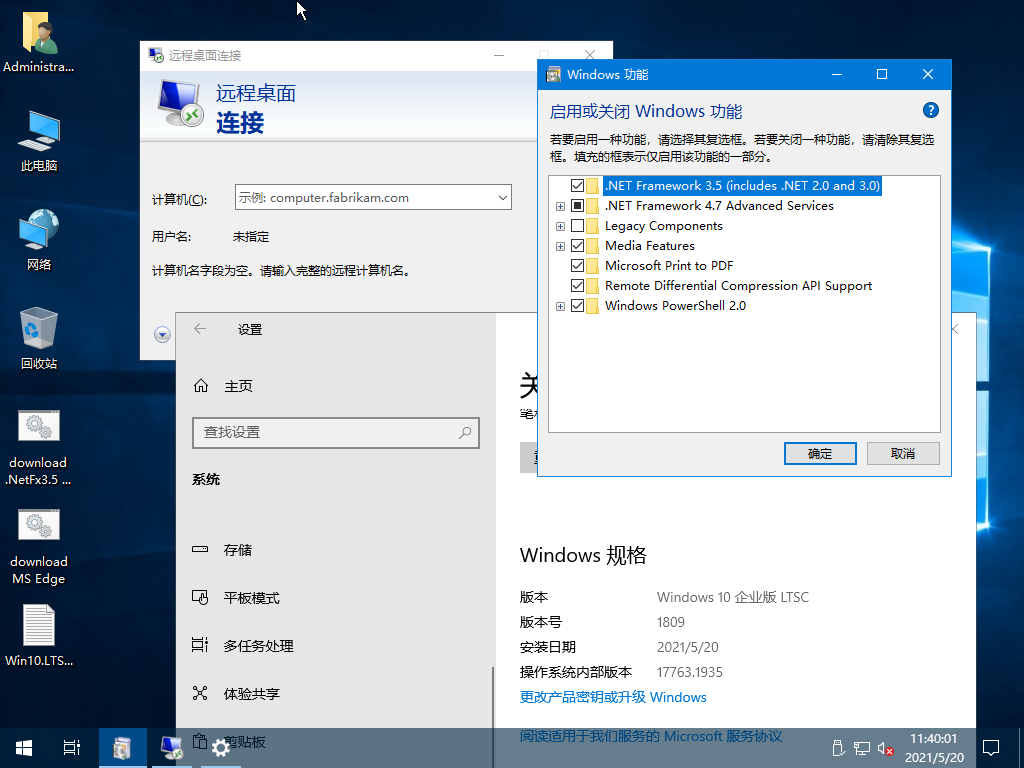Viewport: 1024px width, 768px height.
Task: Expand .NET Framework 4.7 Advanced Services node
Action: tap(560, 206)
